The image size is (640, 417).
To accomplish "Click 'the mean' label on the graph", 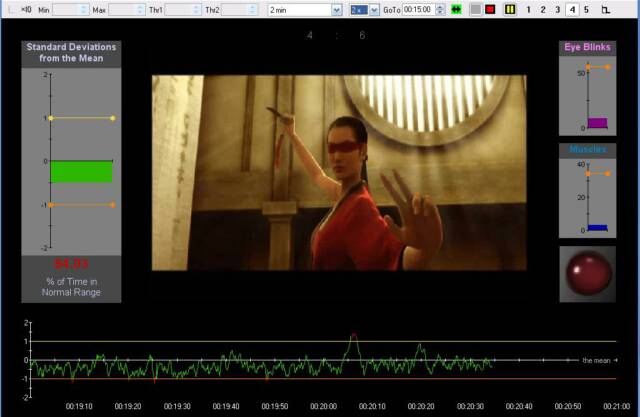I will coord(596,361).
